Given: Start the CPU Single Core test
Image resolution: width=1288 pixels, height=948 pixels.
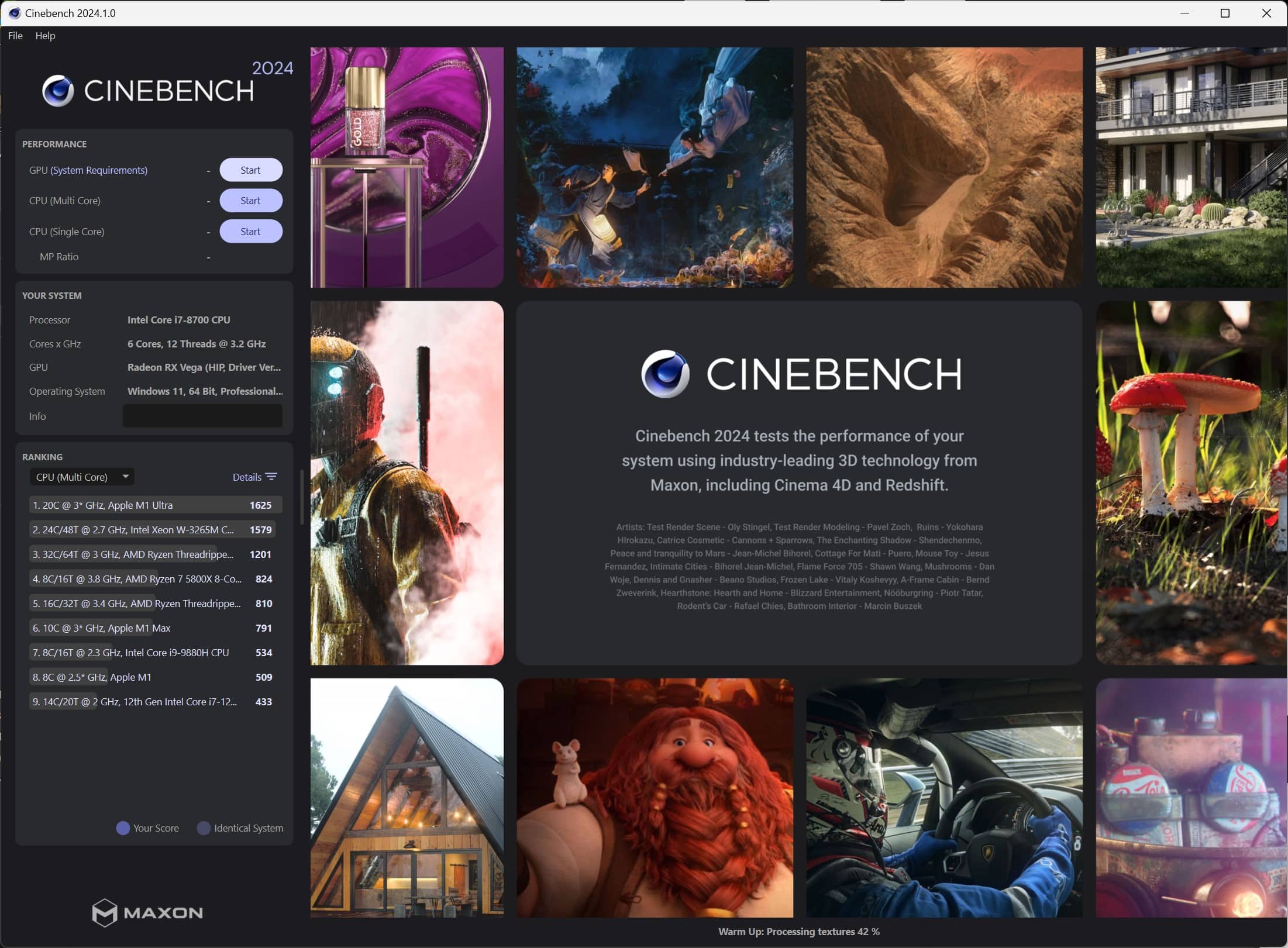Looking at the screenshot, I should (x=251, y=232).
